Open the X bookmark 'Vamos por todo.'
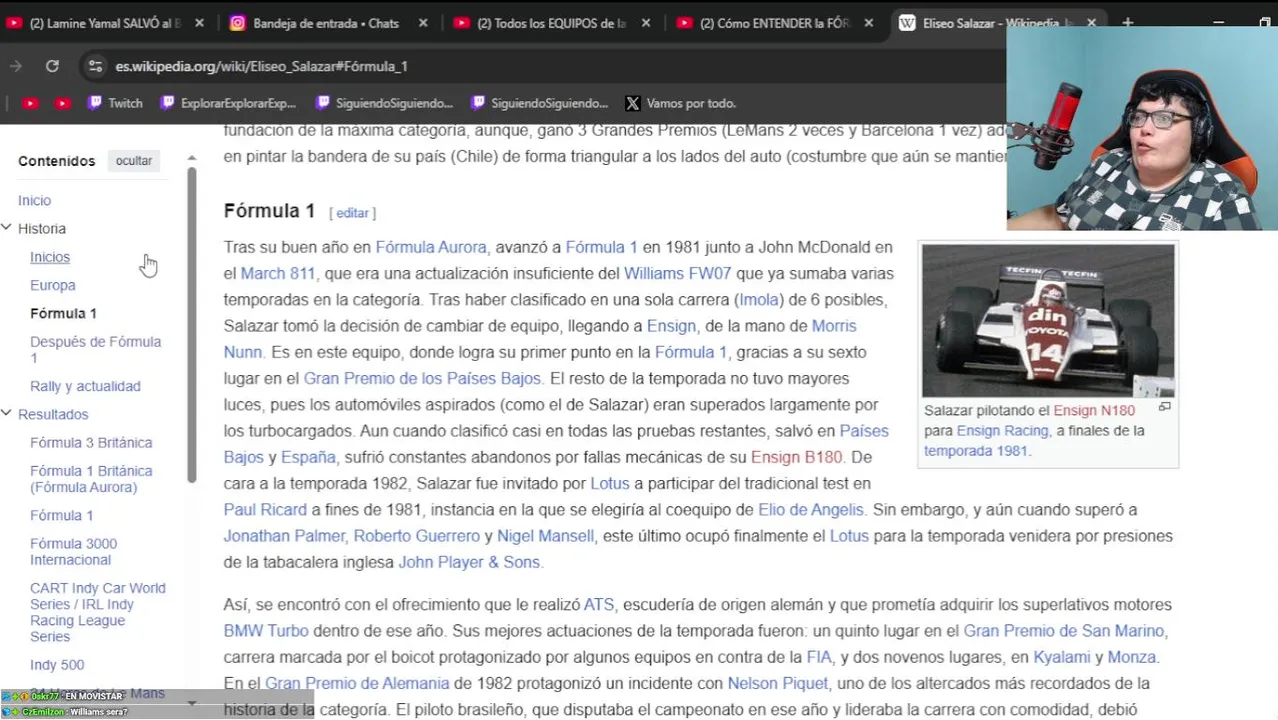Viewport: 1278px width, 720px height. tap(681, 103)
